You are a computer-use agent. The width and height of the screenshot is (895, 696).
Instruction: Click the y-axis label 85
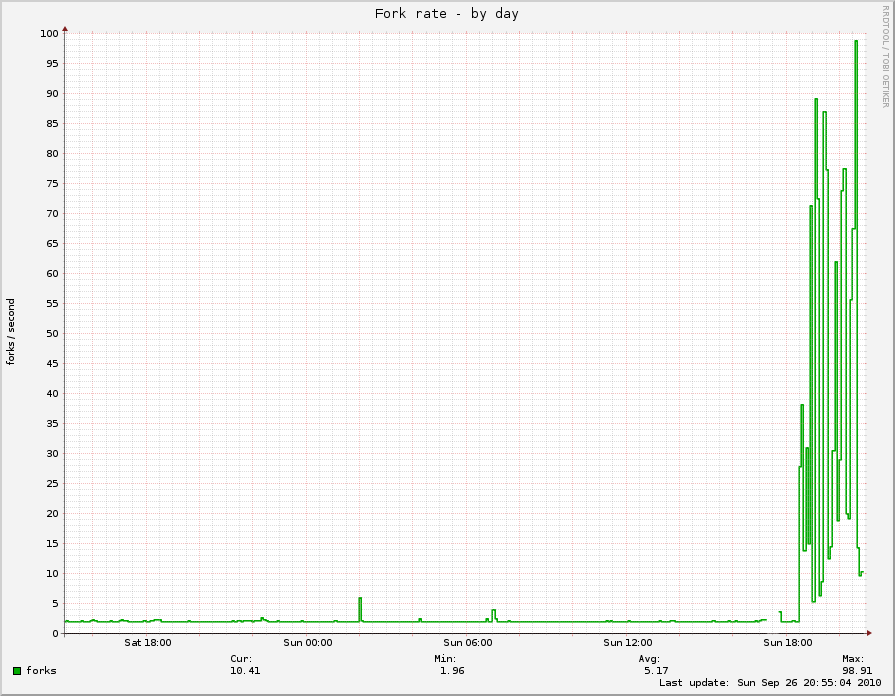tap(52, 123)
